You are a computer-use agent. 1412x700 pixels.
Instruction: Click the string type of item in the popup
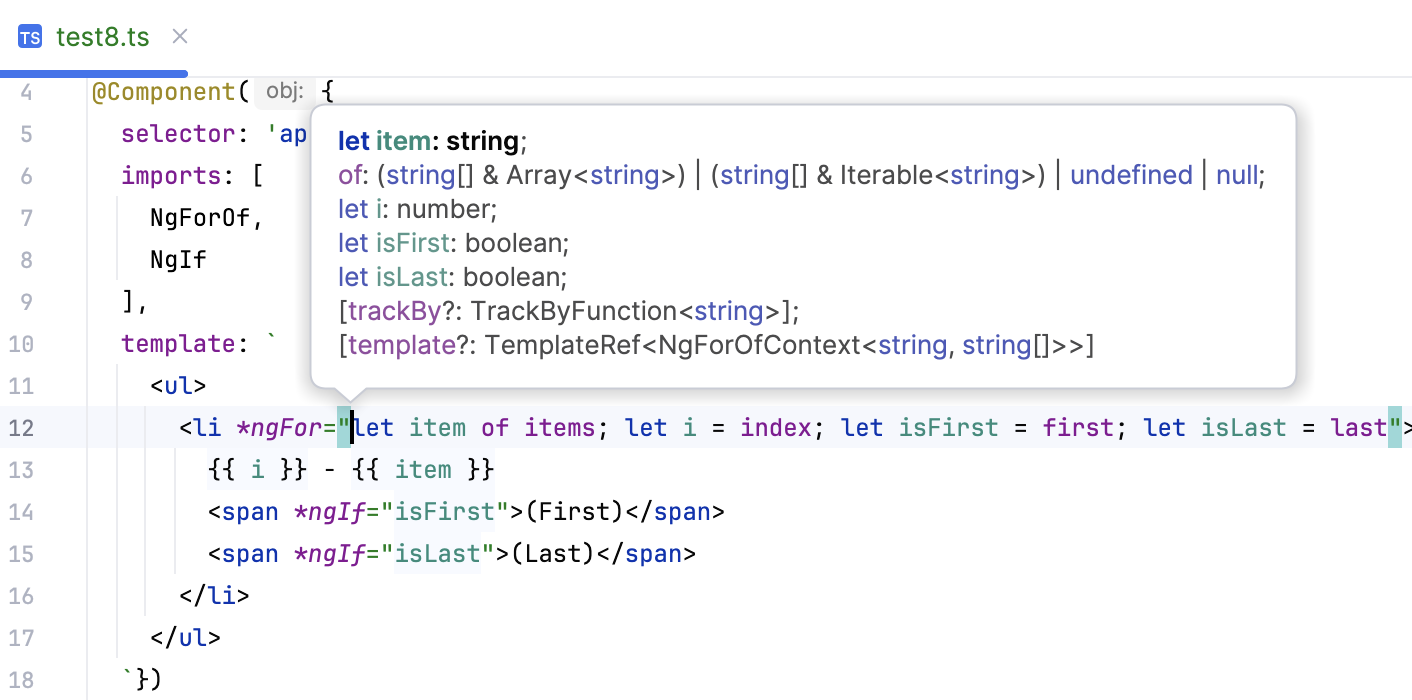483,141
